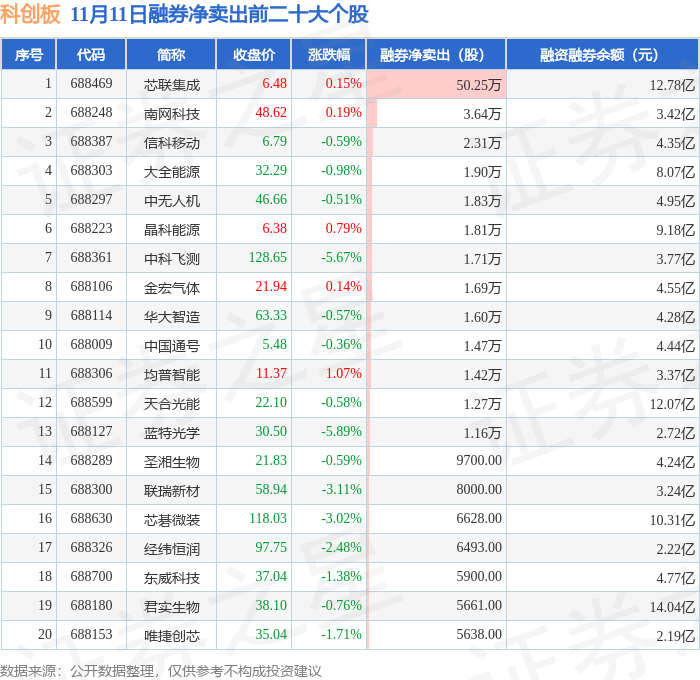This screenshot has height=680, width=700.
Task: Select stock code 688387
Action: click(91, 142)
